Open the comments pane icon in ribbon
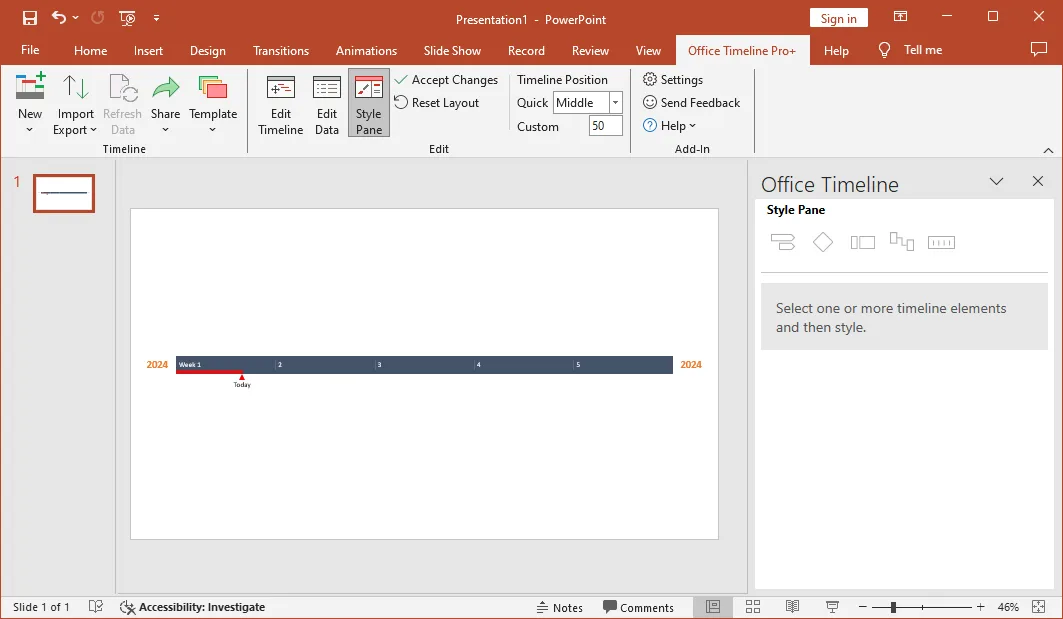 coord(1039,49)
